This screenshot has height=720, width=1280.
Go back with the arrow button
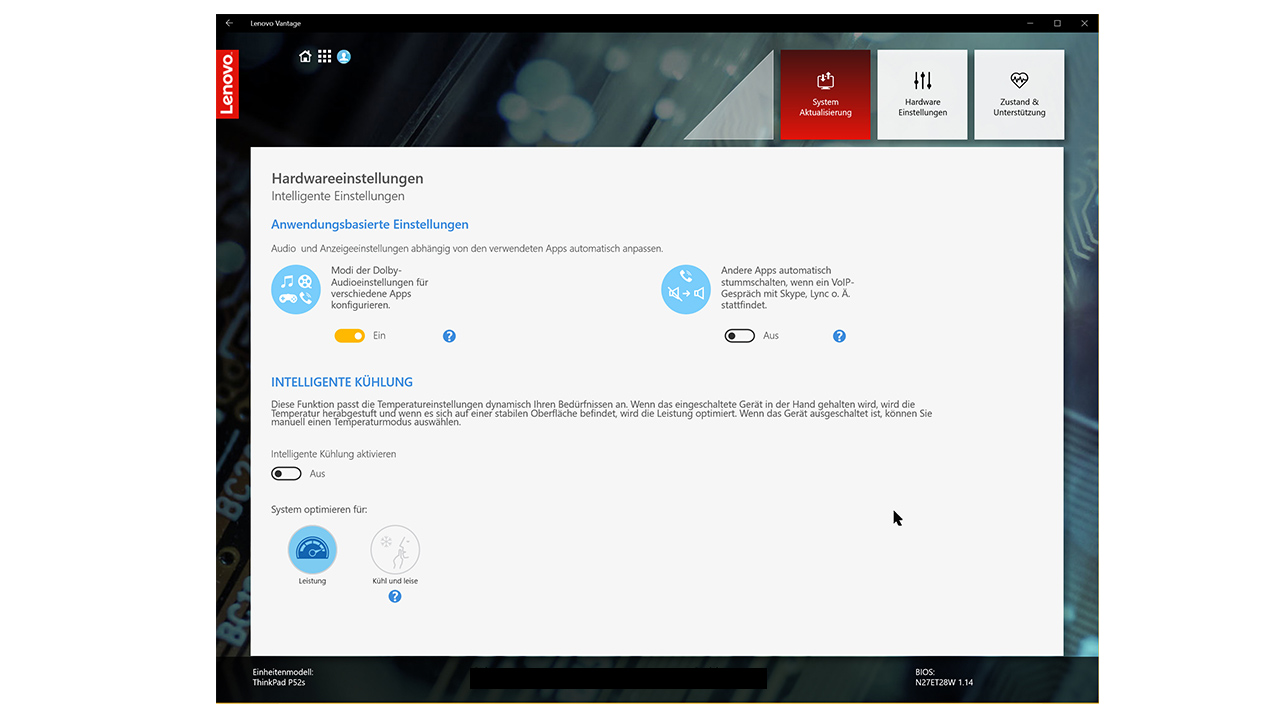(x=230, y=23)
